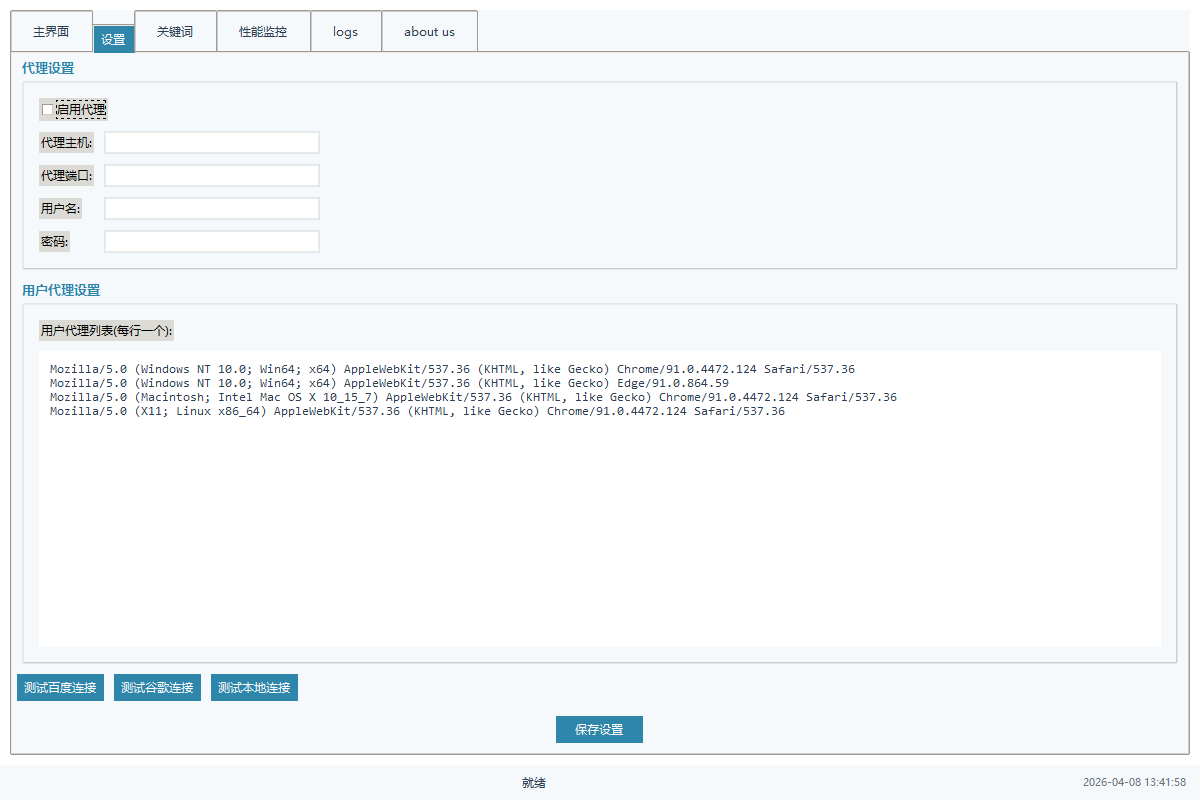Focus the 代理端口 text box
Viewport: 1200px width, 800px height.
pos(212,176)
